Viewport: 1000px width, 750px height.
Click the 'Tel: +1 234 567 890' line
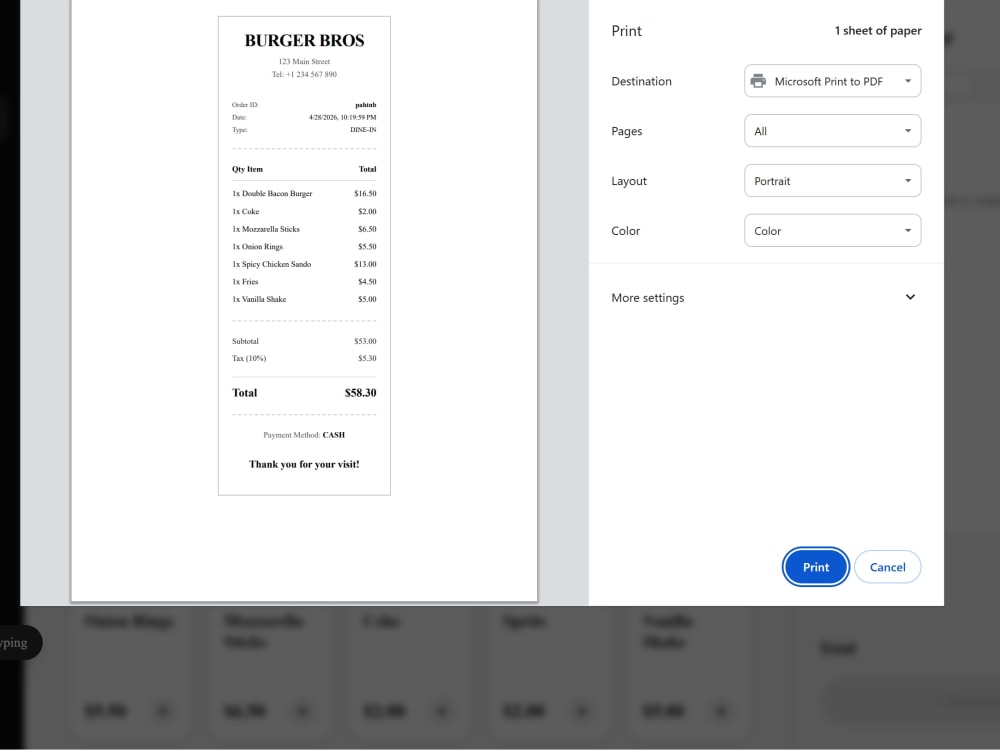304,74
